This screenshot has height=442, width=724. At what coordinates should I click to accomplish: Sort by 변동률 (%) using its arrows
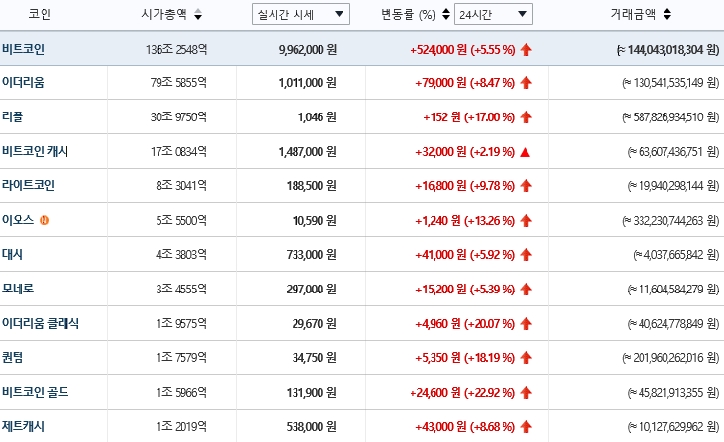[x=446, y=14]
